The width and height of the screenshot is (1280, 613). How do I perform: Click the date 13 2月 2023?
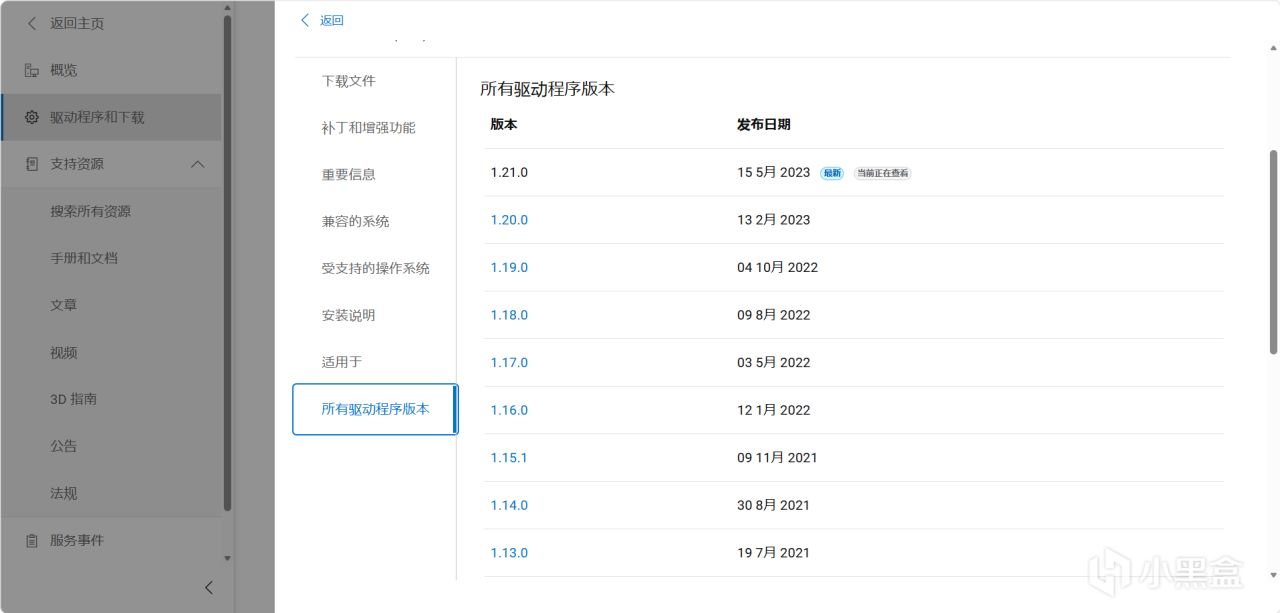pos(773,220)
